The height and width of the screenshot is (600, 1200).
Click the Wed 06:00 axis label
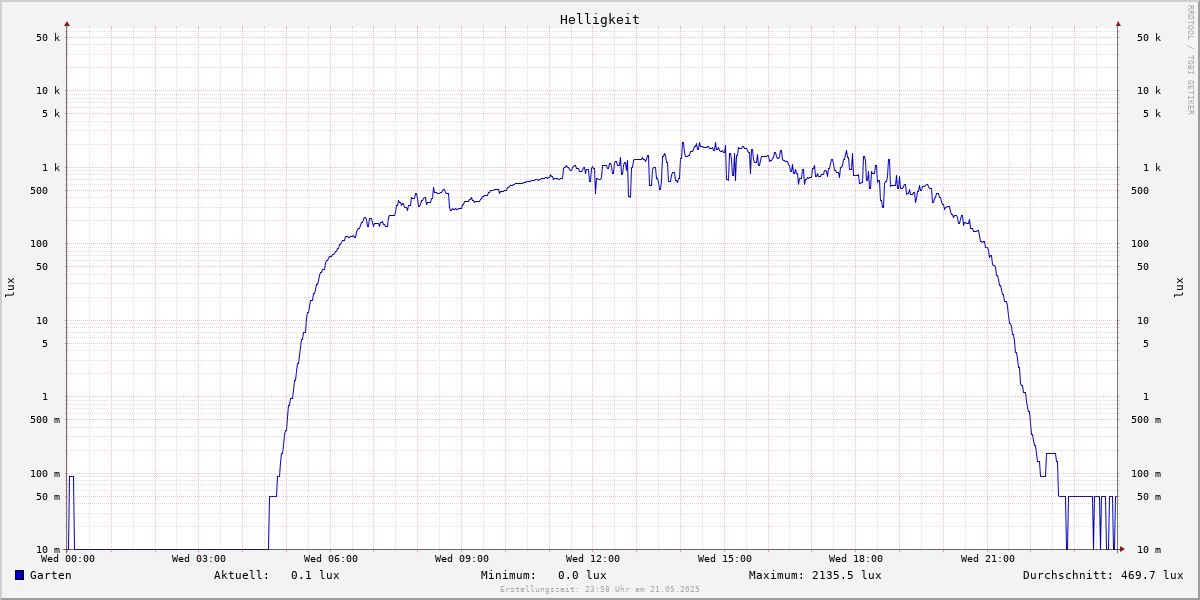click(331, 559)
